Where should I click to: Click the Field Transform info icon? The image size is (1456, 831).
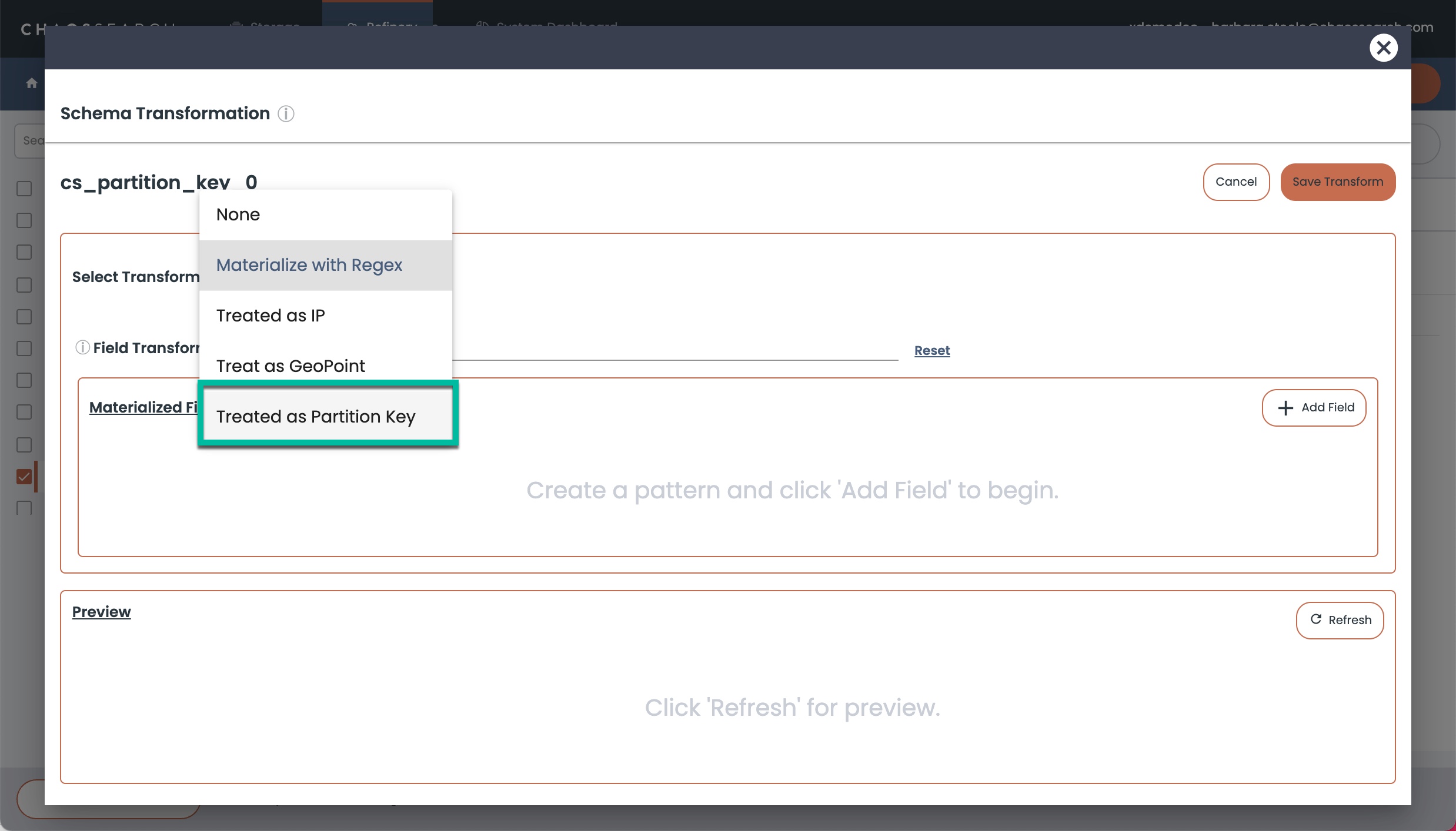pyautogui.click(x=82, y=347)
